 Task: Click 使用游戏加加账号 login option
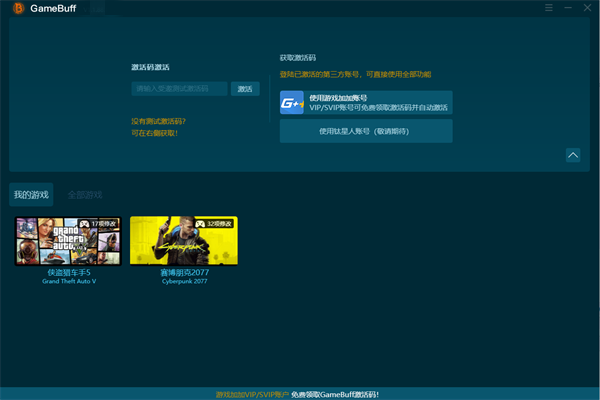coord(366,102)
